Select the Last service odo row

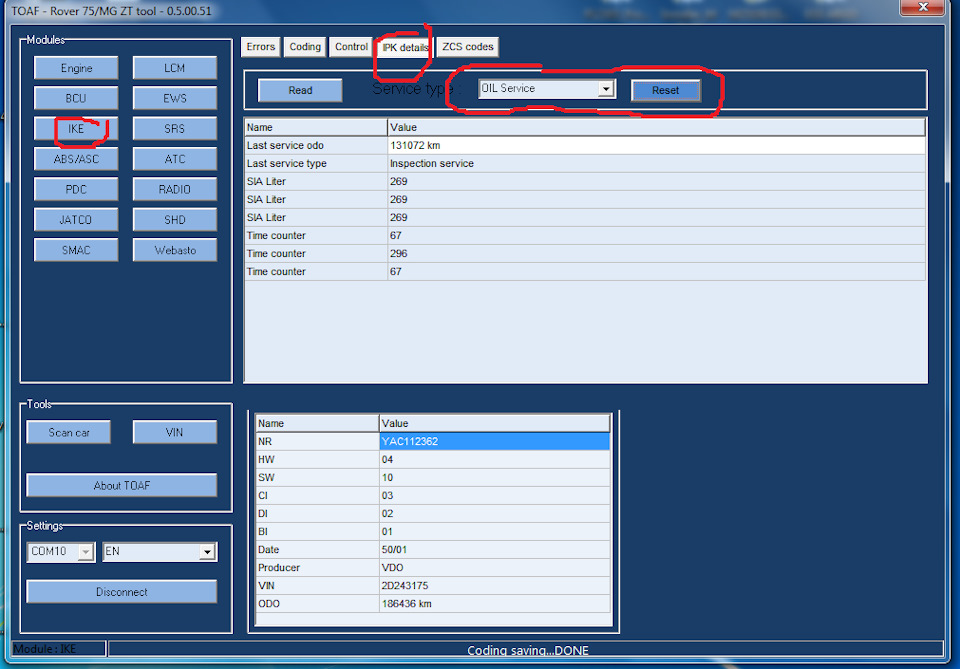[x=585, y=145]
